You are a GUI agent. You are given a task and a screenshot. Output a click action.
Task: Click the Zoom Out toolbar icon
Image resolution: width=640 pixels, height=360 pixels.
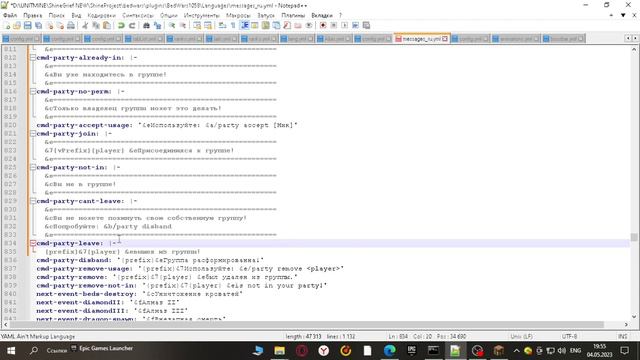click(182, 25)
